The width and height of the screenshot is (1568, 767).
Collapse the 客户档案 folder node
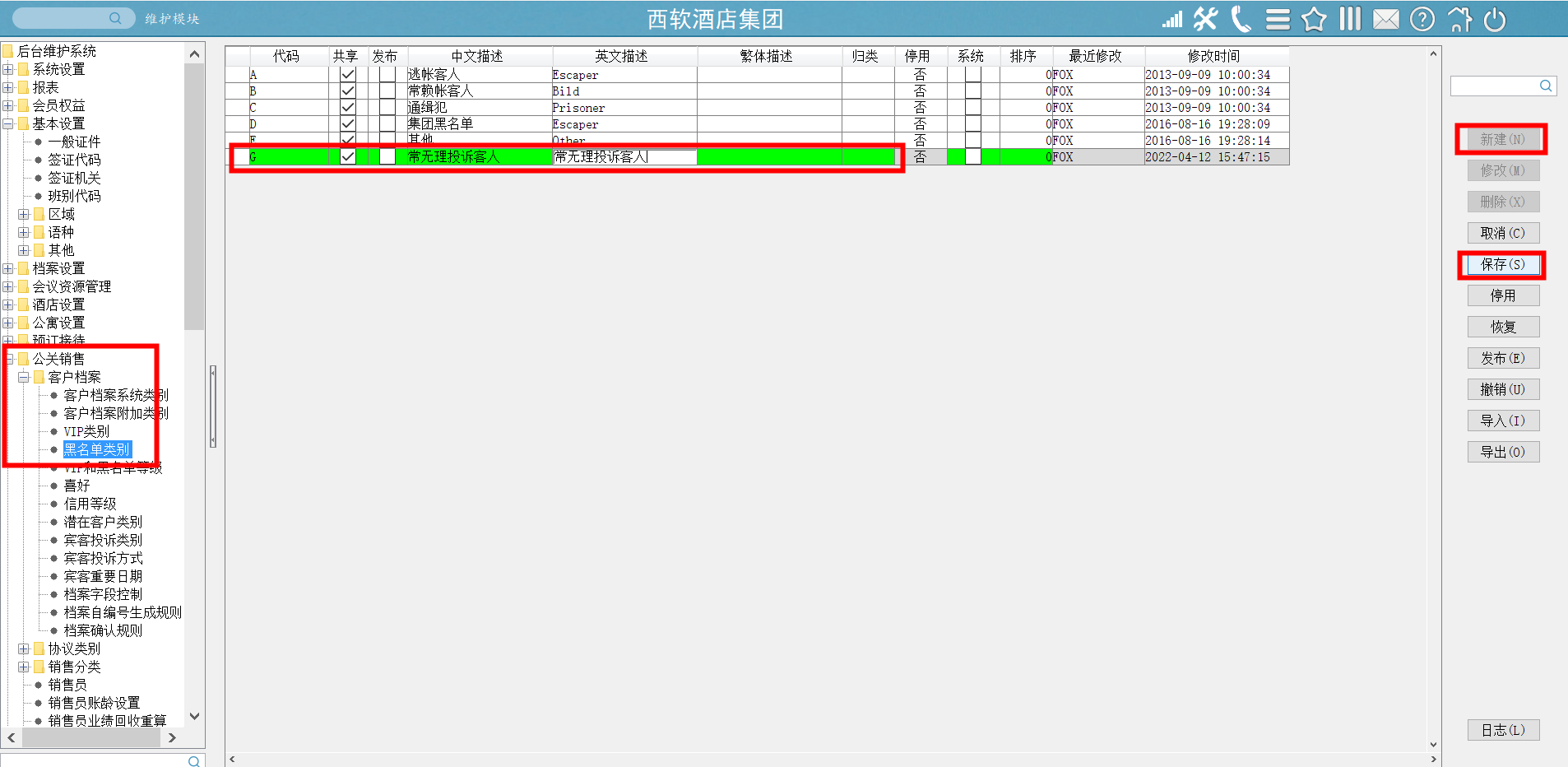click(24, 377)
